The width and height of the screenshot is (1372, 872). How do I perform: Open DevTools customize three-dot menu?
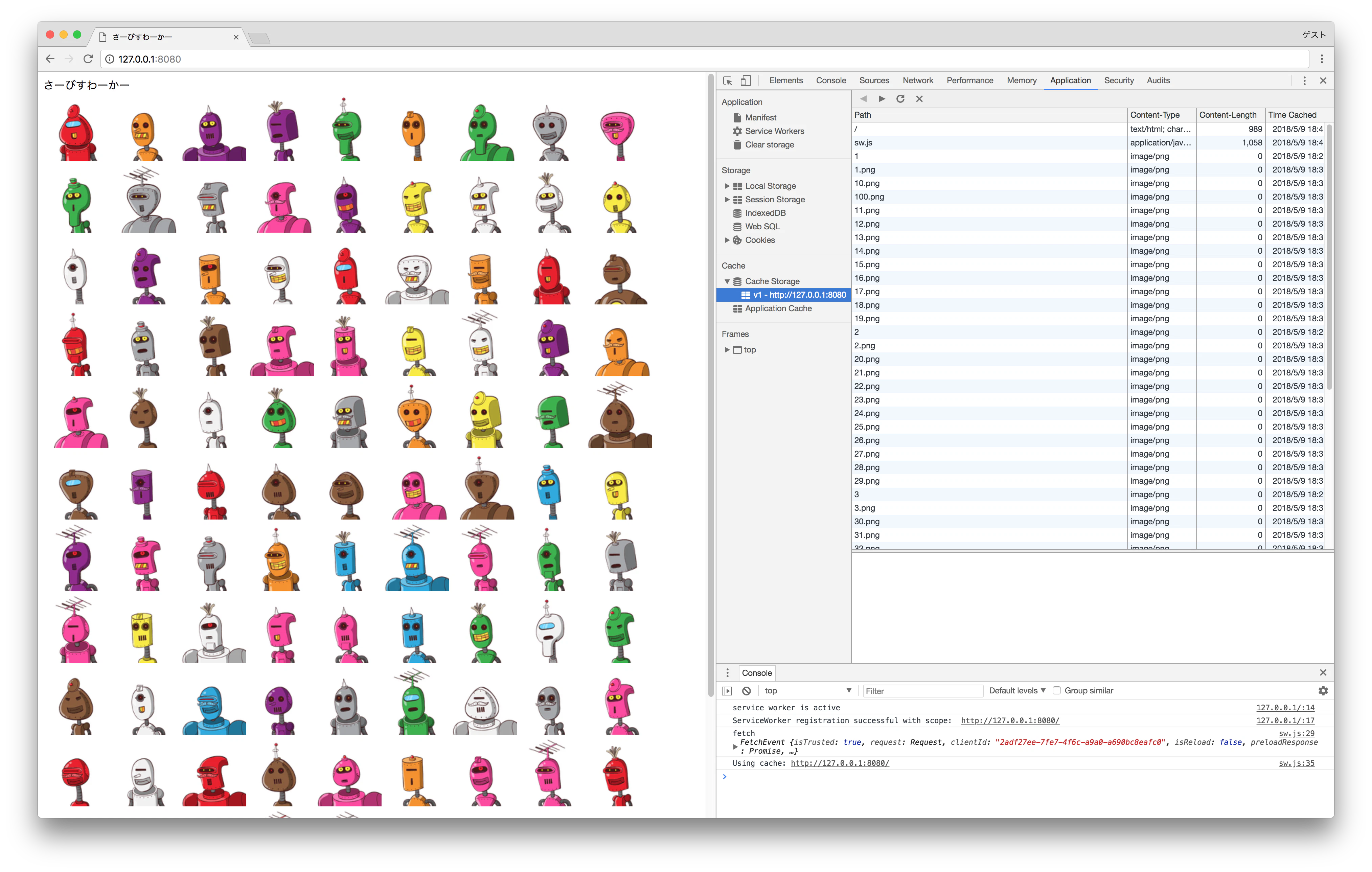[1304, 81]
